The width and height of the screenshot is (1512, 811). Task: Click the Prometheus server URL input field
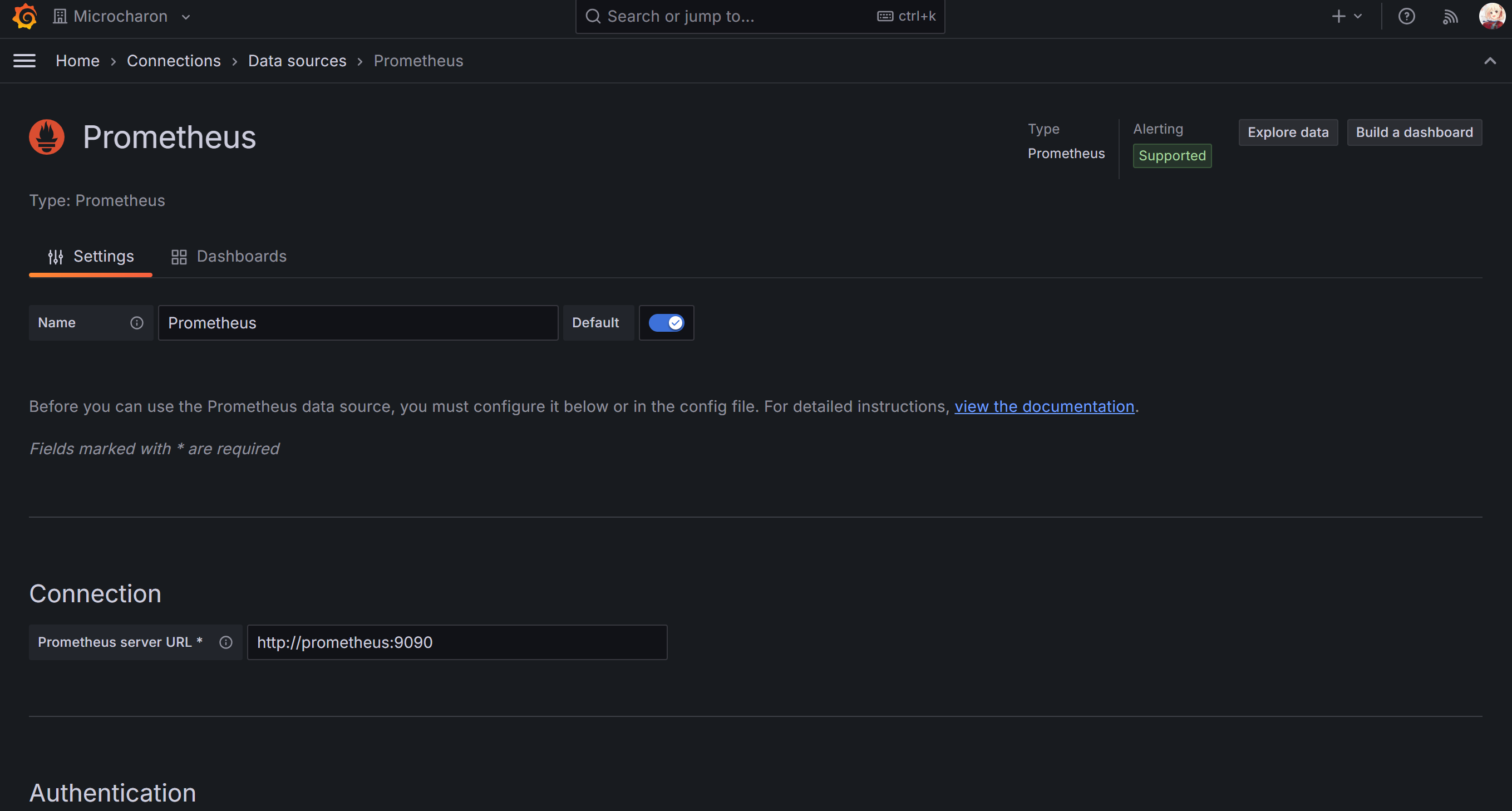pyautogui.click(x=457, y=642)
